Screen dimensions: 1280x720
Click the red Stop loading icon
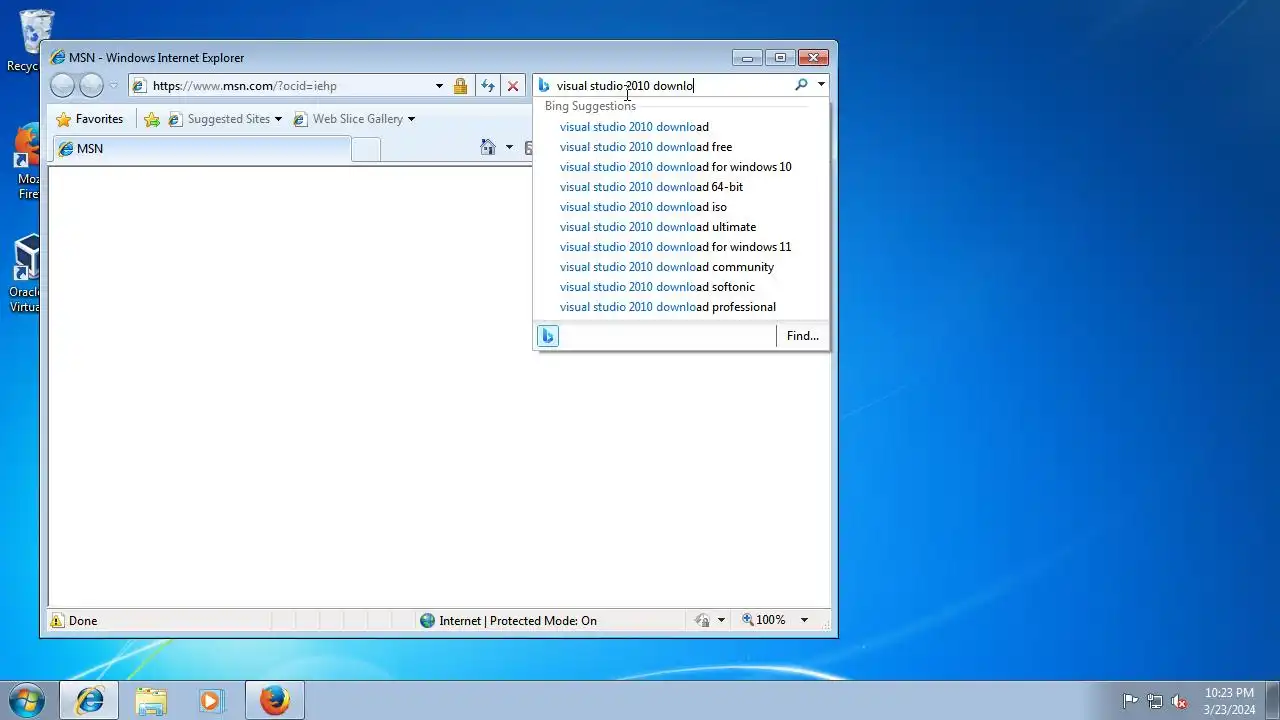point(513,86)
